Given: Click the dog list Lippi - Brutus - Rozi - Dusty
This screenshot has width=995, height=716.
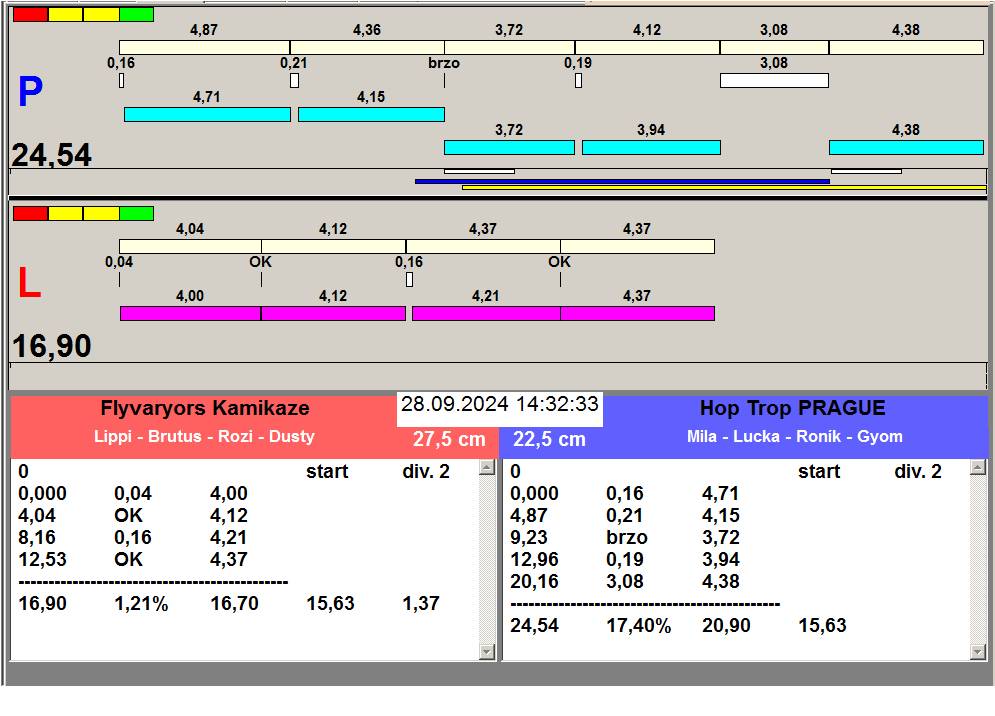Looking at the screenshot, I should pyautogui.click(x=204, y=436).
